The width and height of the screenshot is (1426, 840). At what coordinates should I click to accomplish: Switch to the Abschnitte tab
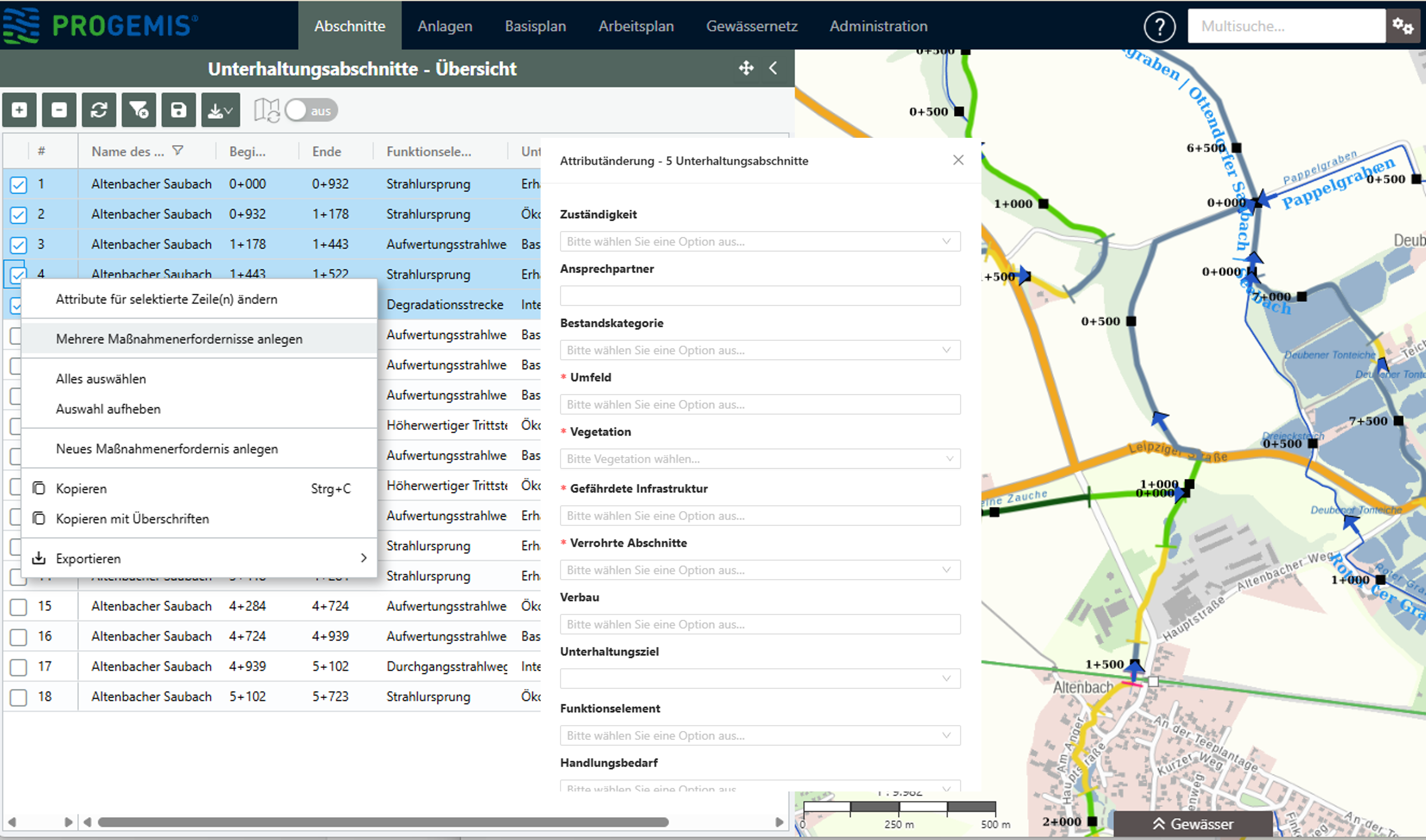click(x=350, y=26)
